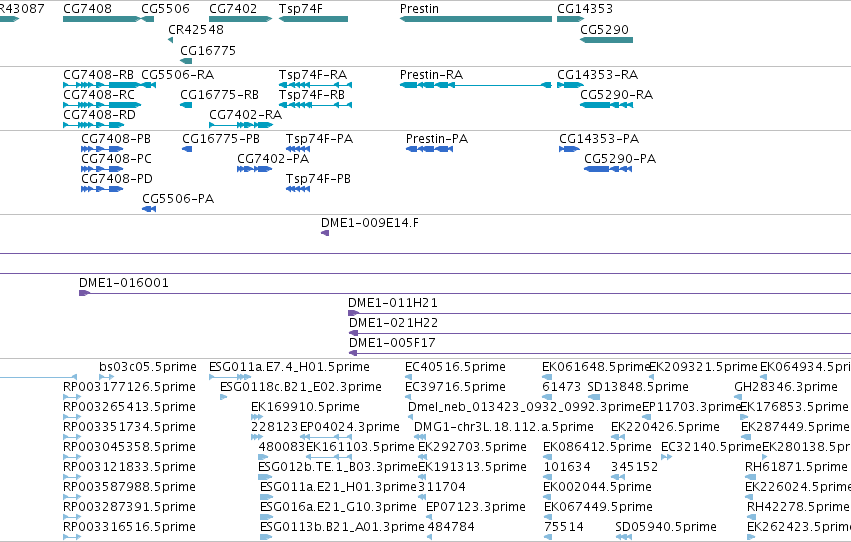This screenshot has height=542, width=851.
Task: Click the ESG0118c.B21_E02.3prime EST glyph
Action: (224, 398)
